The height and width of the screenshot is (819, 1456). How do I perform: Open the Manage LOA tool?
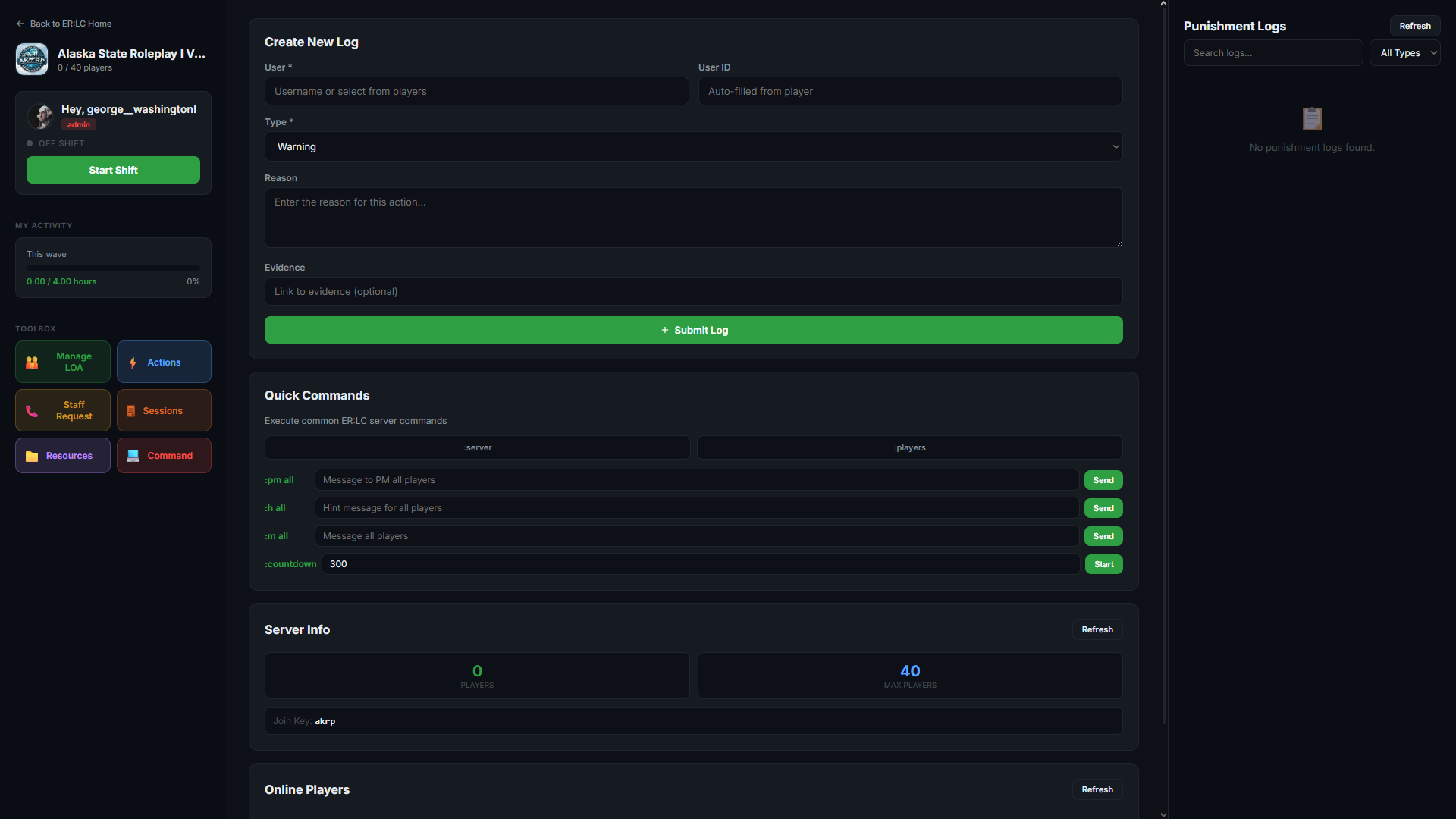click(63, 362)
